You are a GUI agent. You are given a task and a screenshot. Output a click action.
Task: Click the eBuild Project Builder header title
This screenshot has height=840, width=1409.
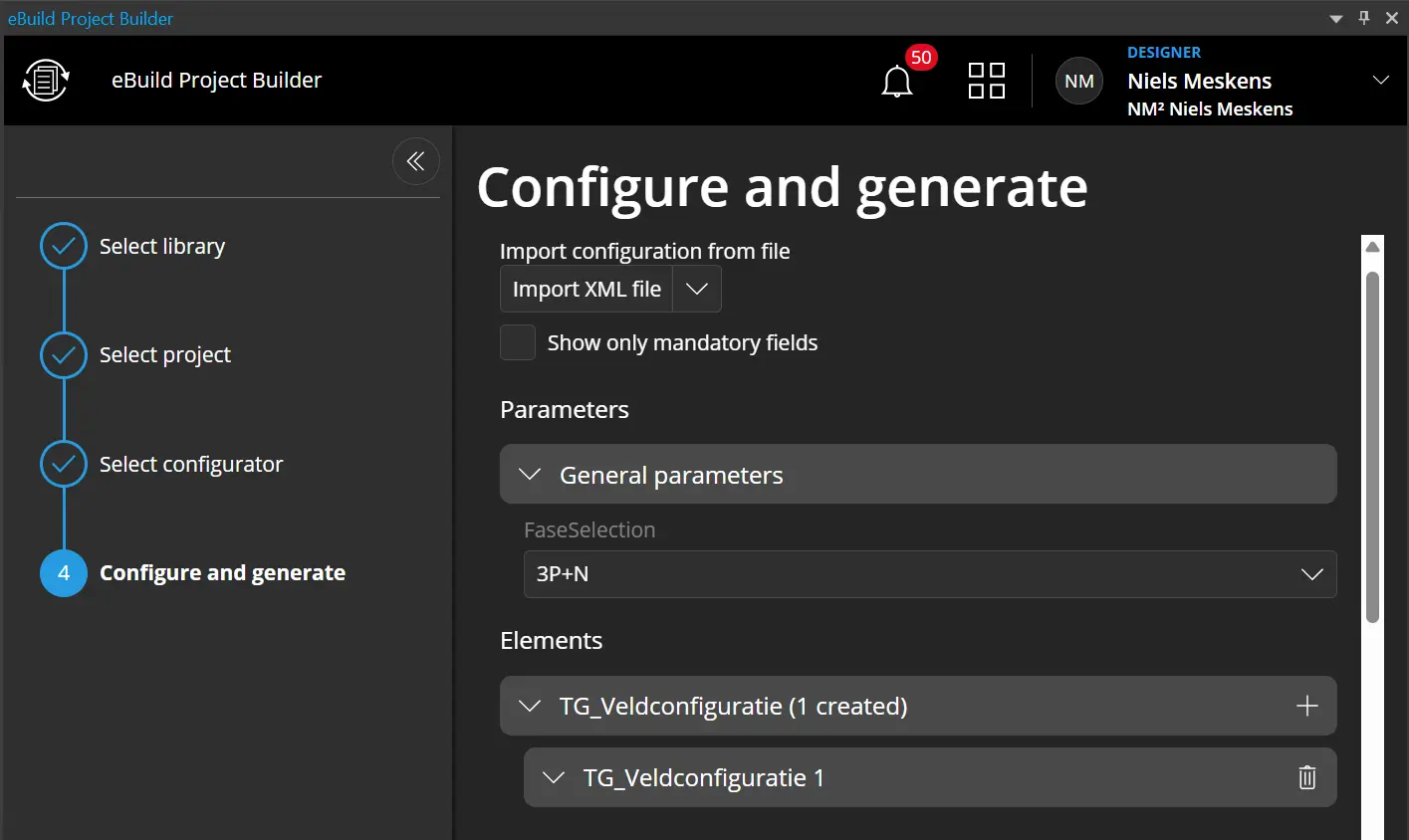point(216,81)
